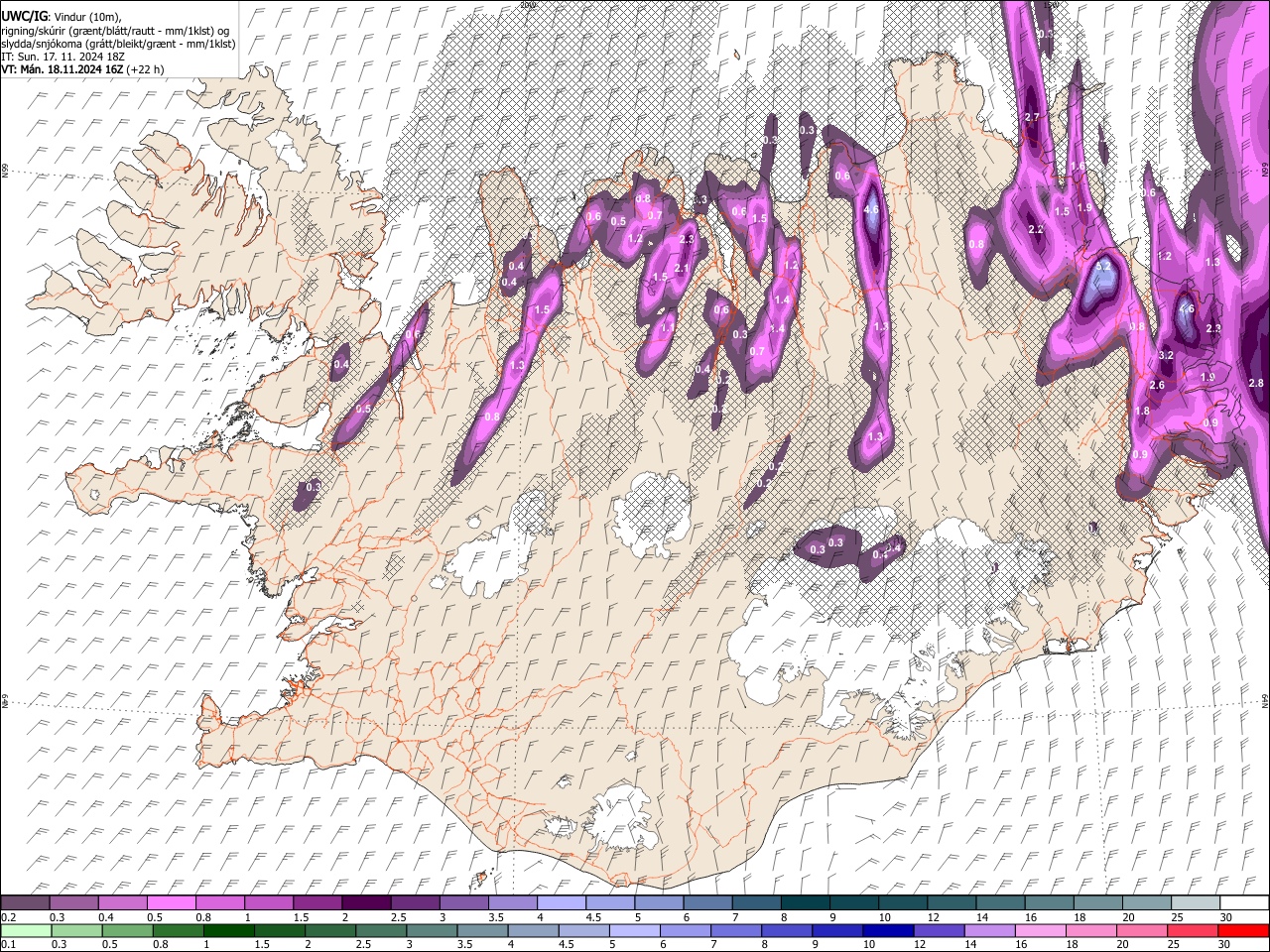Click the 2.1 precipitation value on the map
The width and height of the screenshot is (1270, 952).
(682, 268)
